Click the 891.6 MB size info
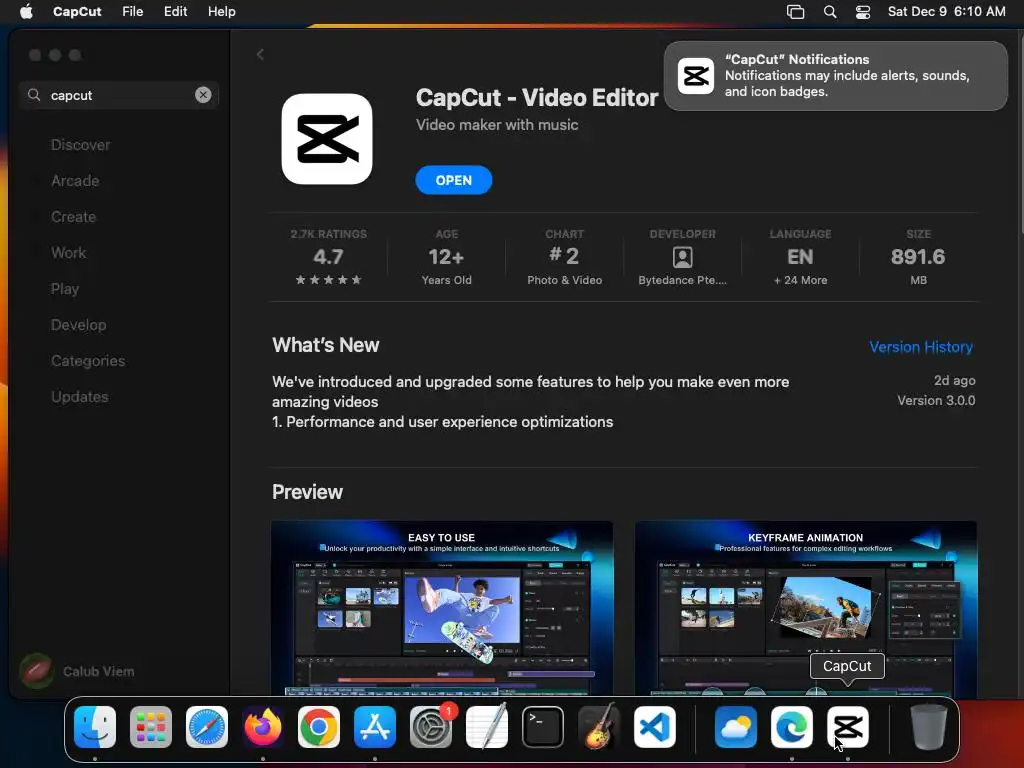Image resolution: width=1024 pixels, height=768 pixels. pos(918,257)
